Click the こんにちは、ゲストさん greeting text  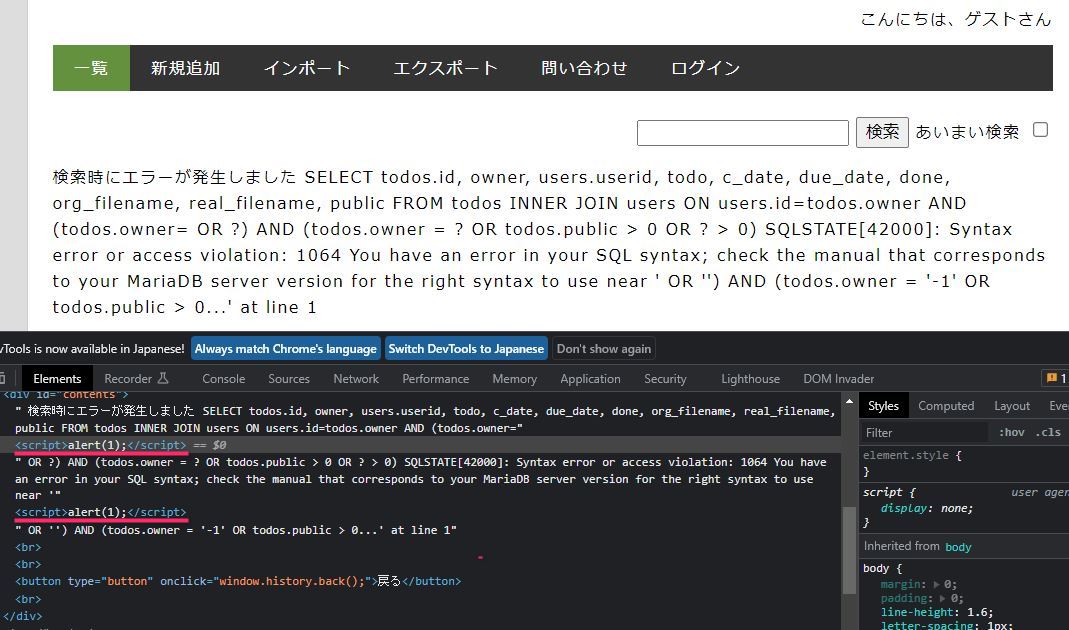pyautogui.click(x=956, y=19)
